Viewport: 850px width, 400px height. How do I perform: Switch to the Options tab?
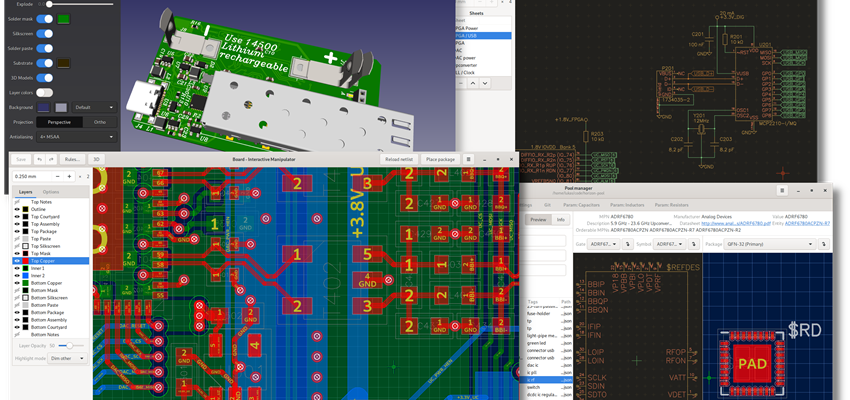click(51, 191)
